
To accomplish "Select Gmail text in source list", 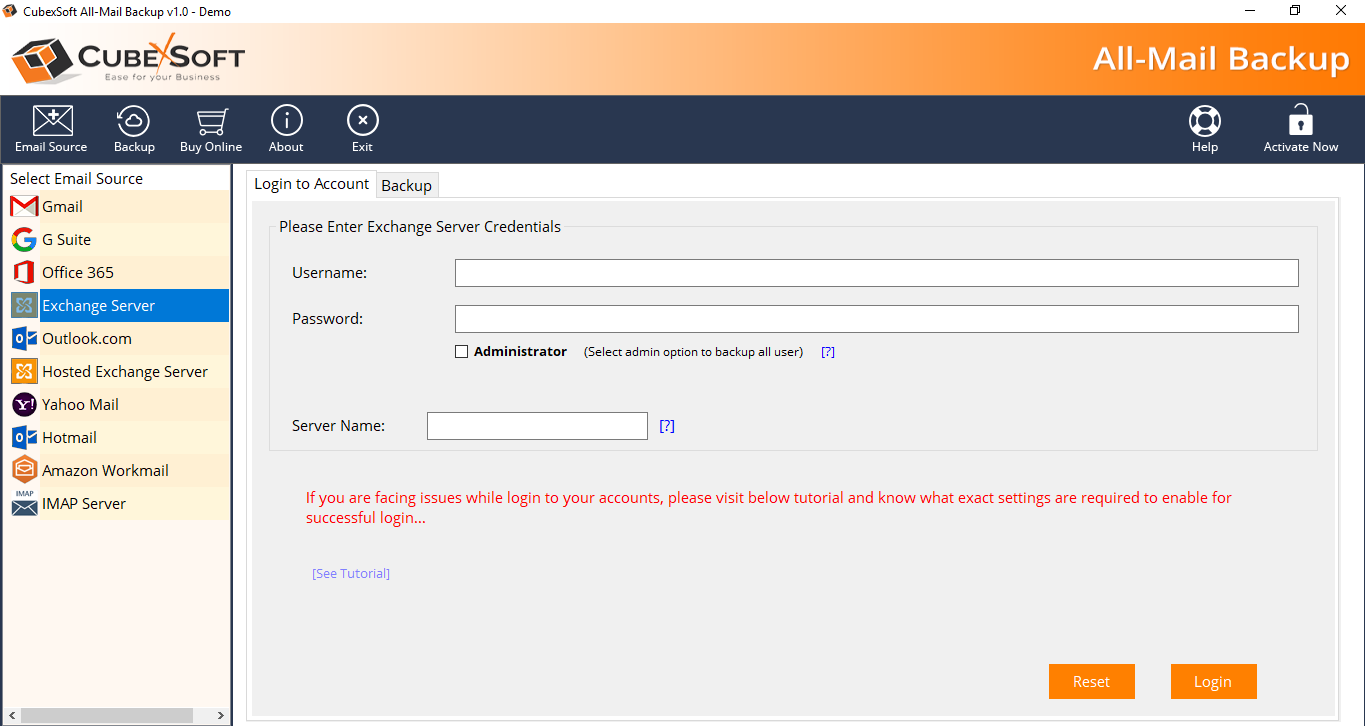I will [x=62, y=207].
